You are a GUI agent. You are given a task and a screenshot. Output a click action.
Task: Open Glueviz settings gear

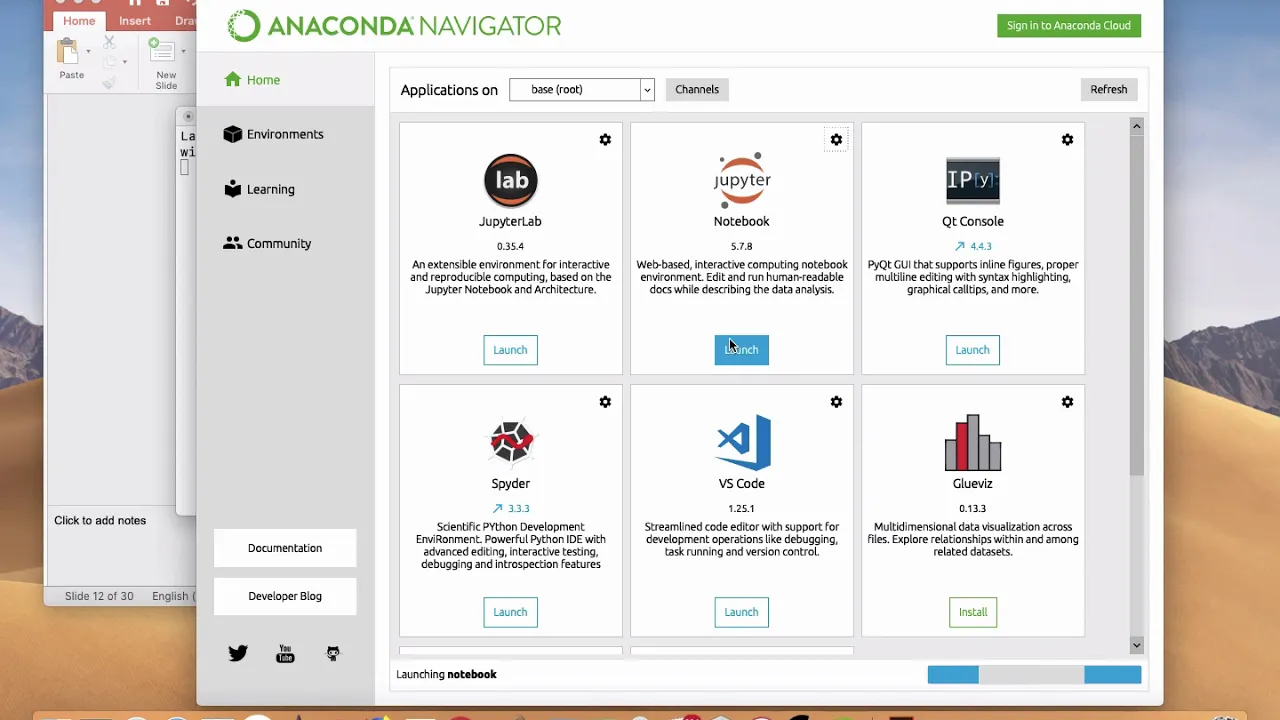click(x=1067, y=402)
